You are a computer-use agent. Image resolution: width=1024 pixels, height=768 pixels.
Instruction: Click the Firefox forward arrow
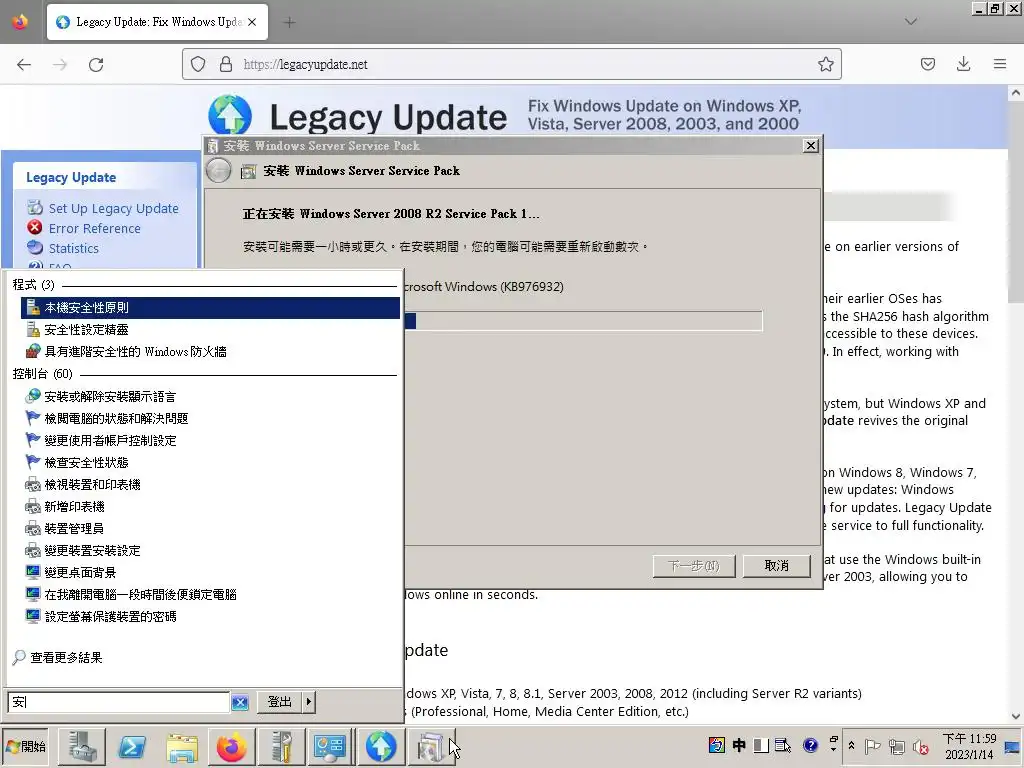click(60, 65)
